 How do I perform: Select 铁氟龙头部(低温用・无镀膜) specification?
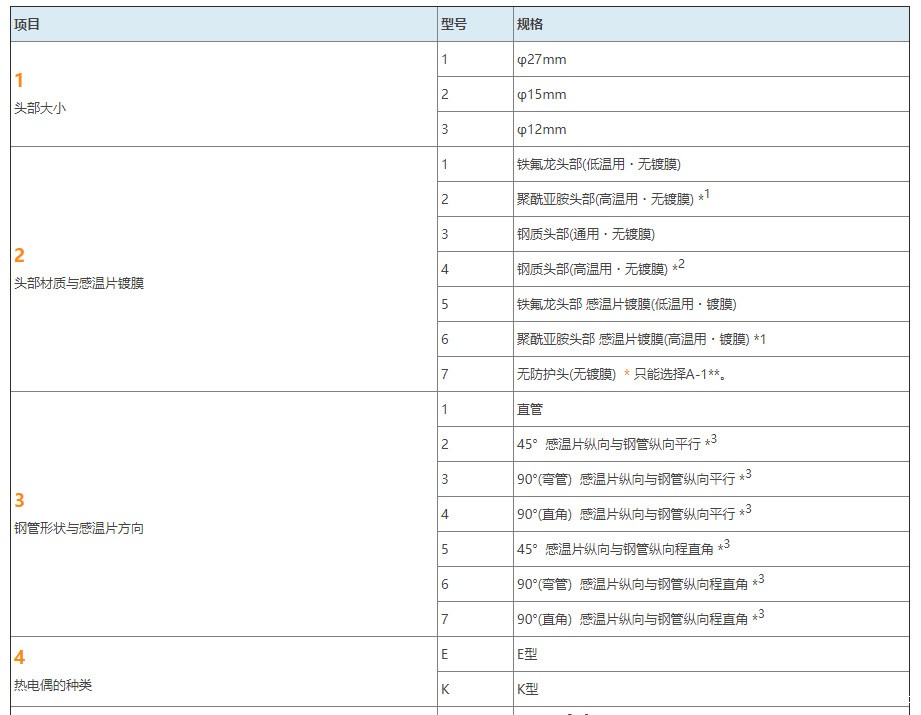[598, 164]
